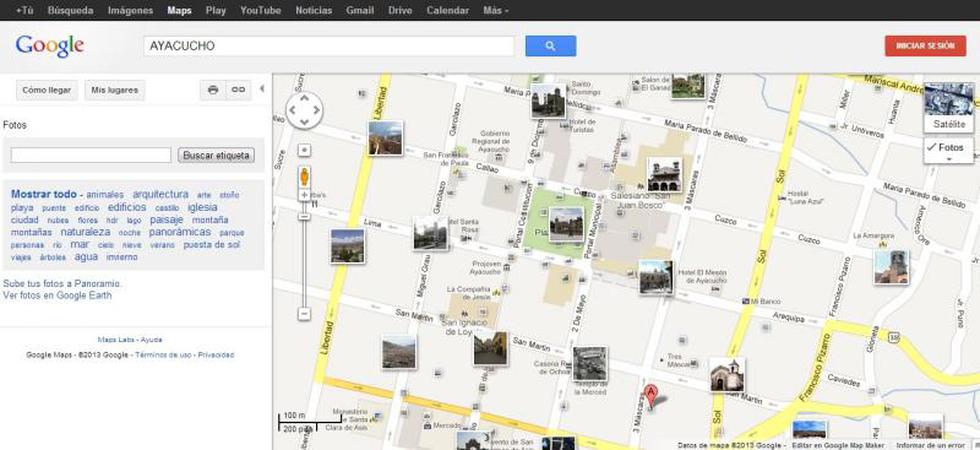This screenshot has height=450, width=980.
Task: Open +Tú in the top bar
Action: pyautogui.click(x=25, y=11)
